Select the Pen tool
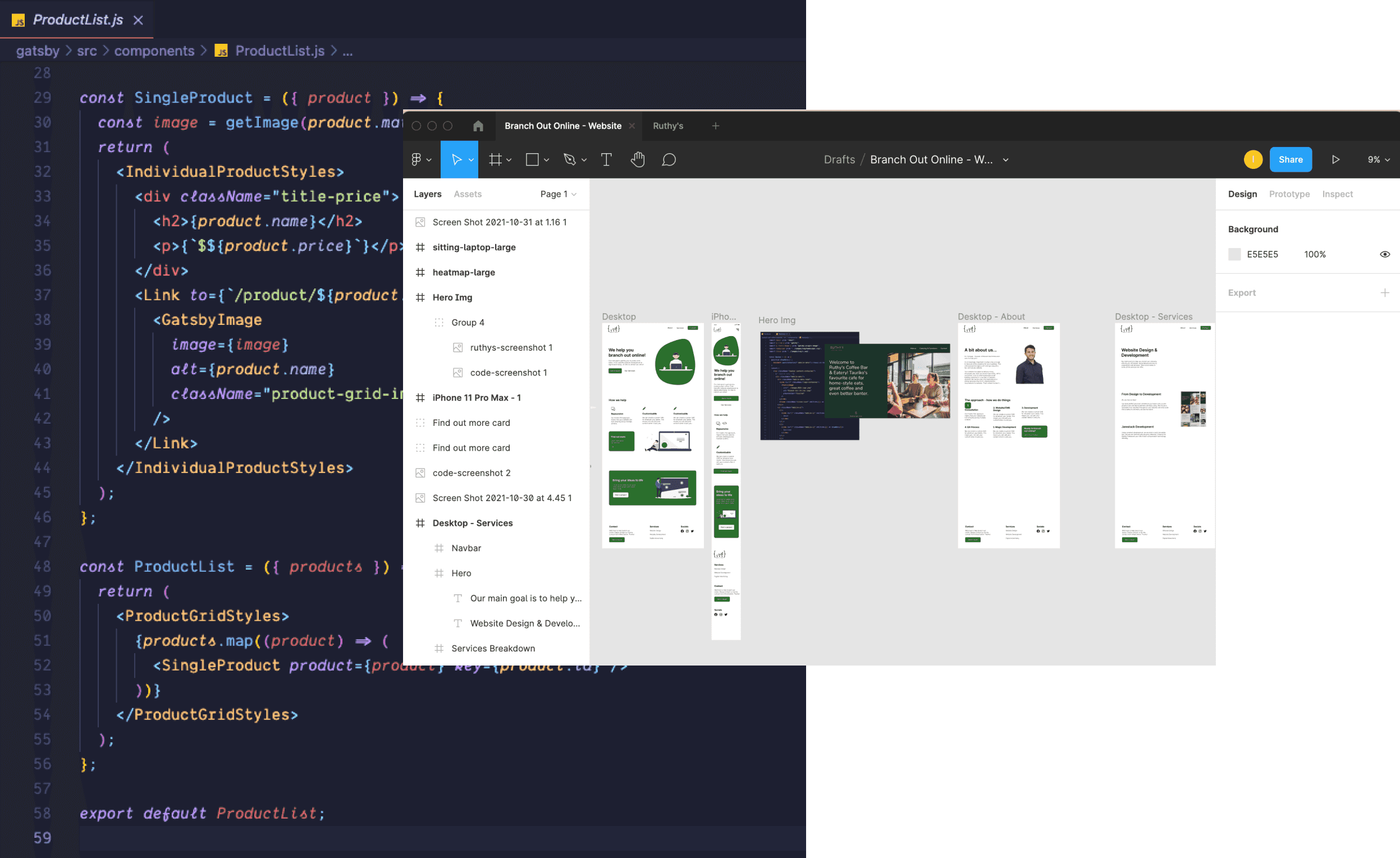1400x858 pixels. [x=569, y=159]
